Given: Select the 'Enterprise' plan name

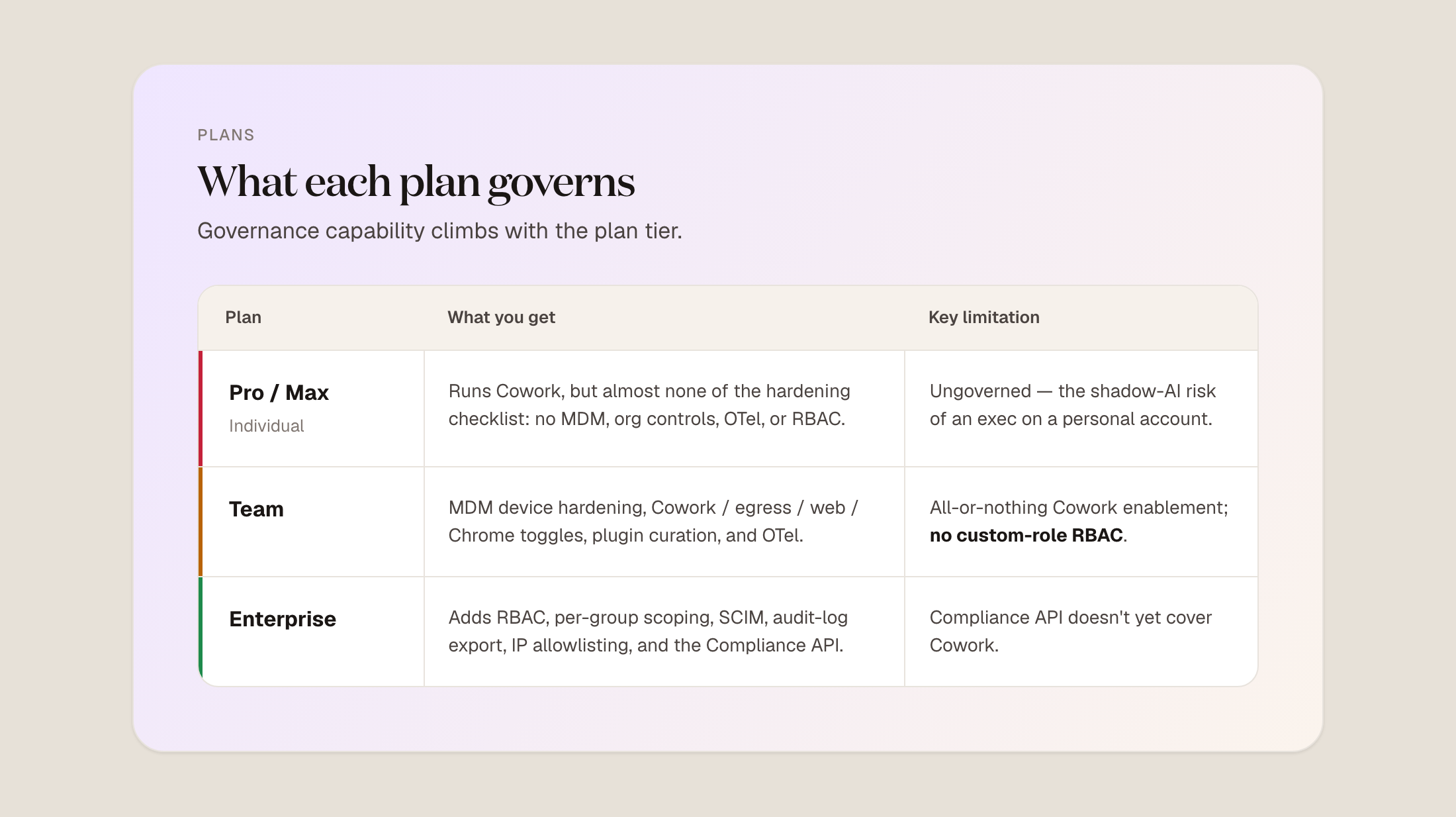Looking at the screenshot, I should 283,619.
